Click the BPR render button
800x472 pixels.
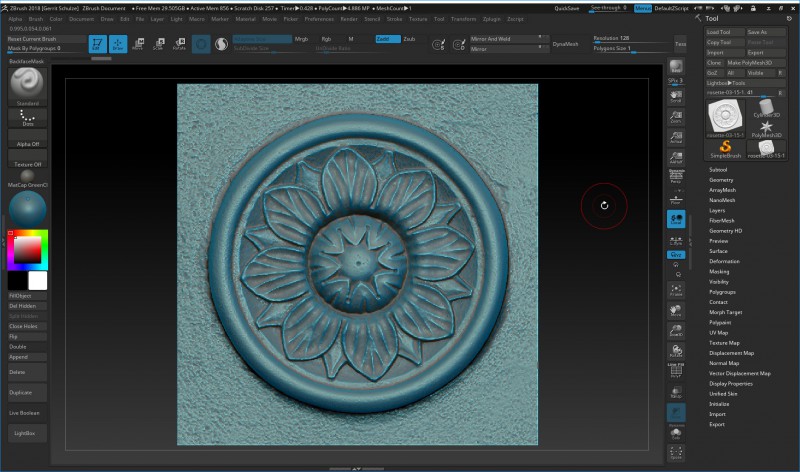click(x=676, y=66)
